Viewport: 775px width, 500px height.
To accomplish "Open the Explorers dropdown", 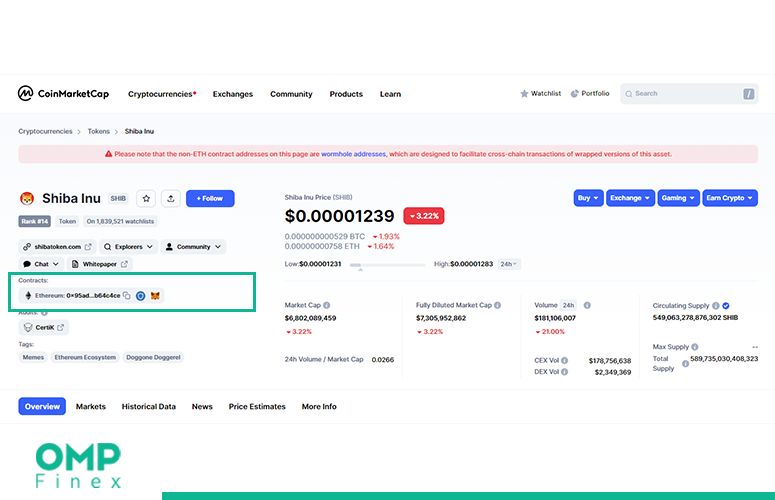I will pyautogui.click(x=128, y=247).
